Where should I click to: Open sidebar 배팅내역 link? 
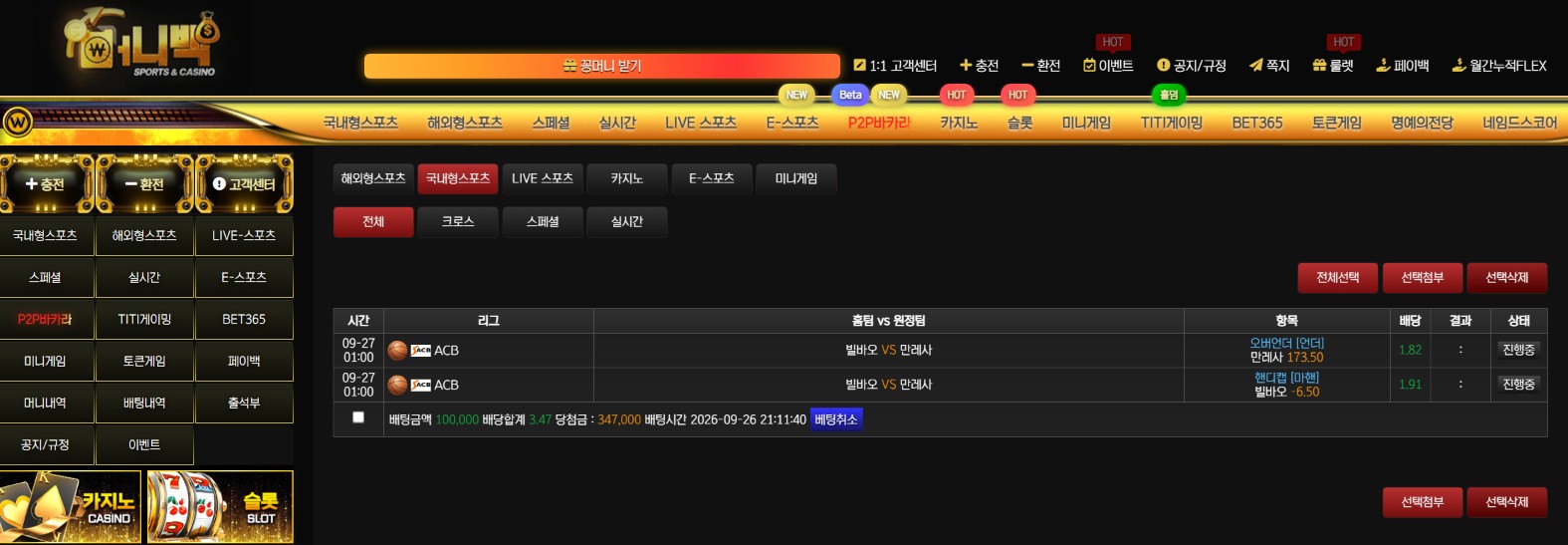coord(144,403)
